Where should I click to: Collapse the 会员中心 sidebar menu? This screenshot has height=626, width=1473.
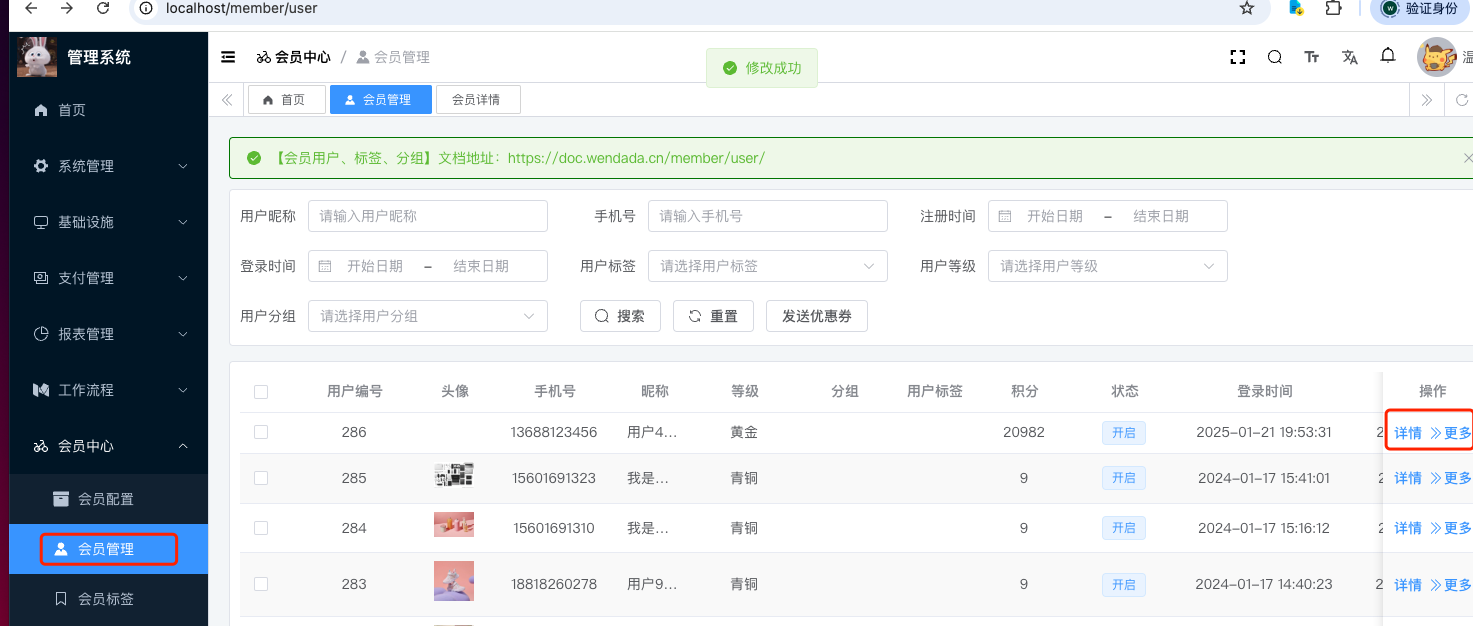(x=108, y=446)
